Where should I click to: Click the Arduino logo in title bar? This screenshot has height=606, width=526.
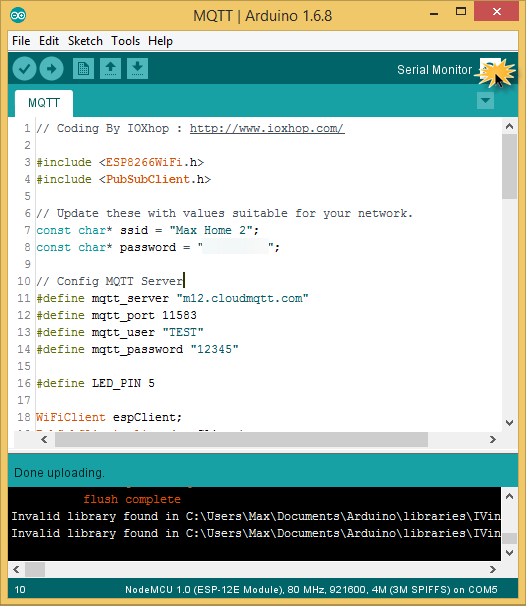click(x=18, y=15)
